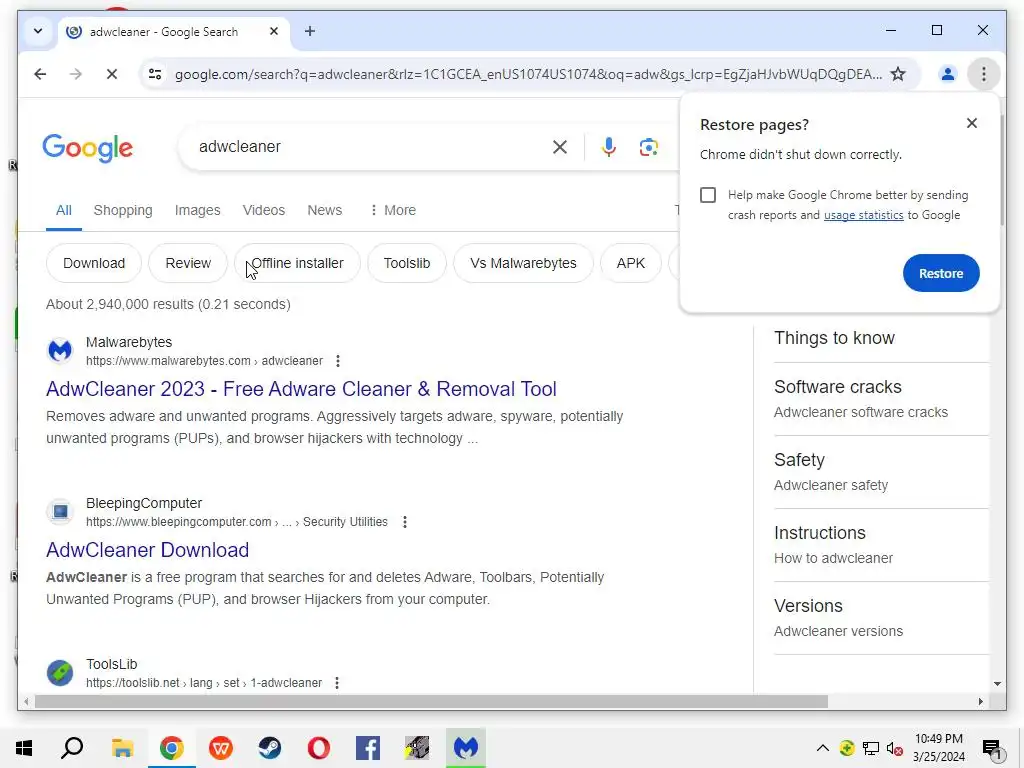Close the Restore pages popup

[x=972, y=123]
